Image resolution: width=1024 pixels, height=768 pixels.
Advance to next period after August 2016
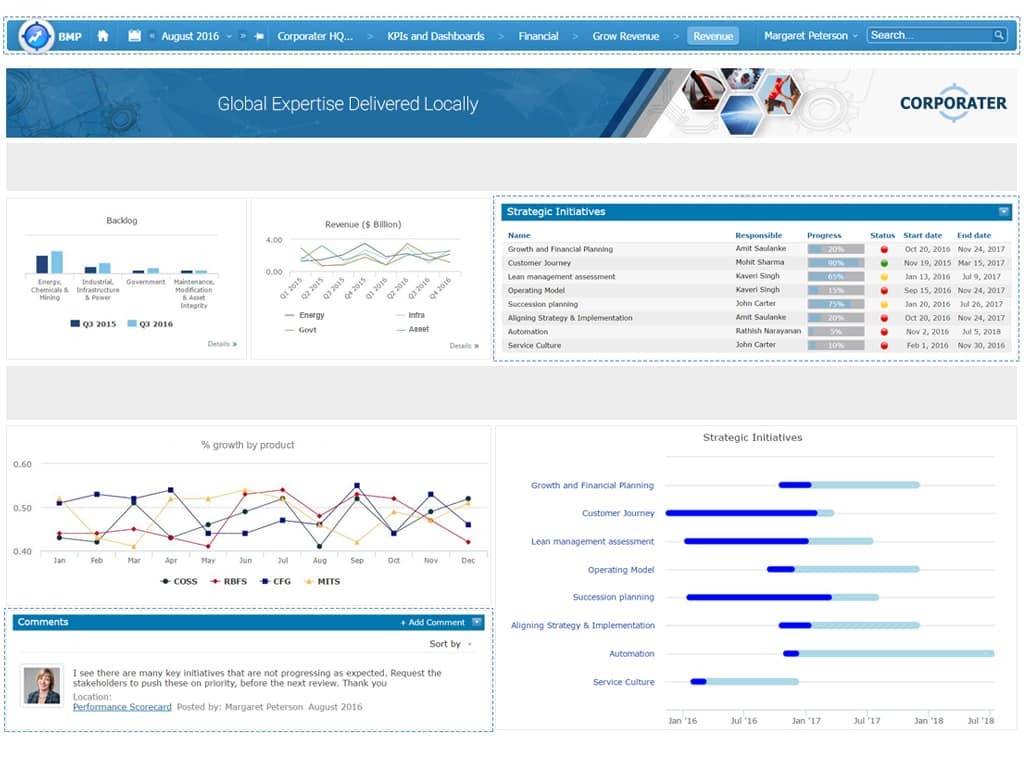[243, 36]
